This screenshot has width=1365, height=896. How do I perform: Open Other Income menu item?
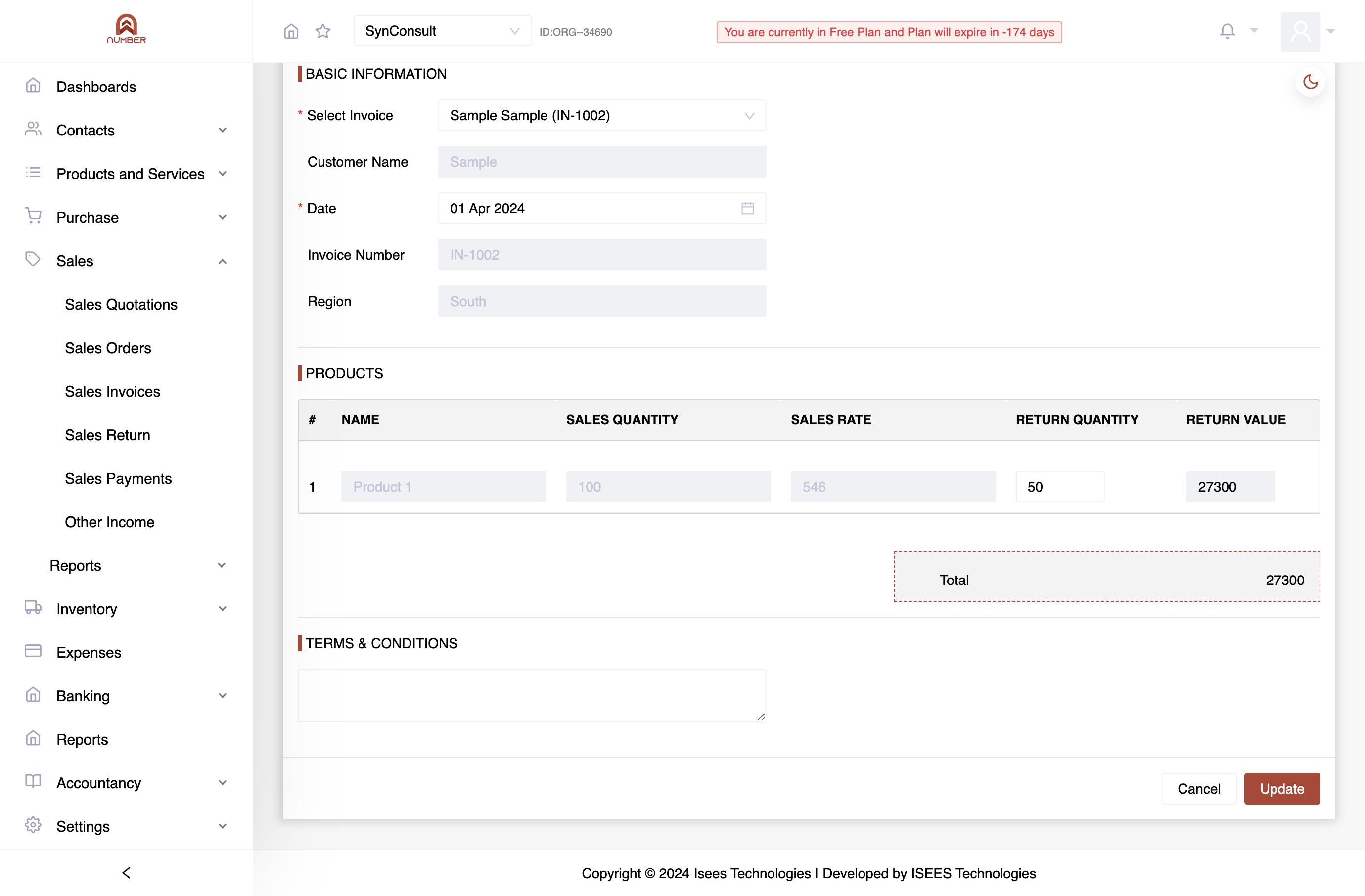pos(109,522)
